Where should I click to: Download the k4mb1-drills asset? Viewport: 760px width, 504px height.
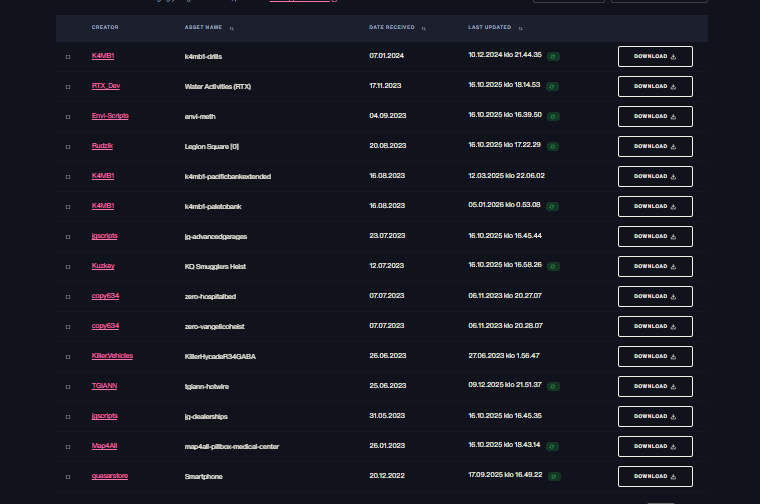(655, 57)
